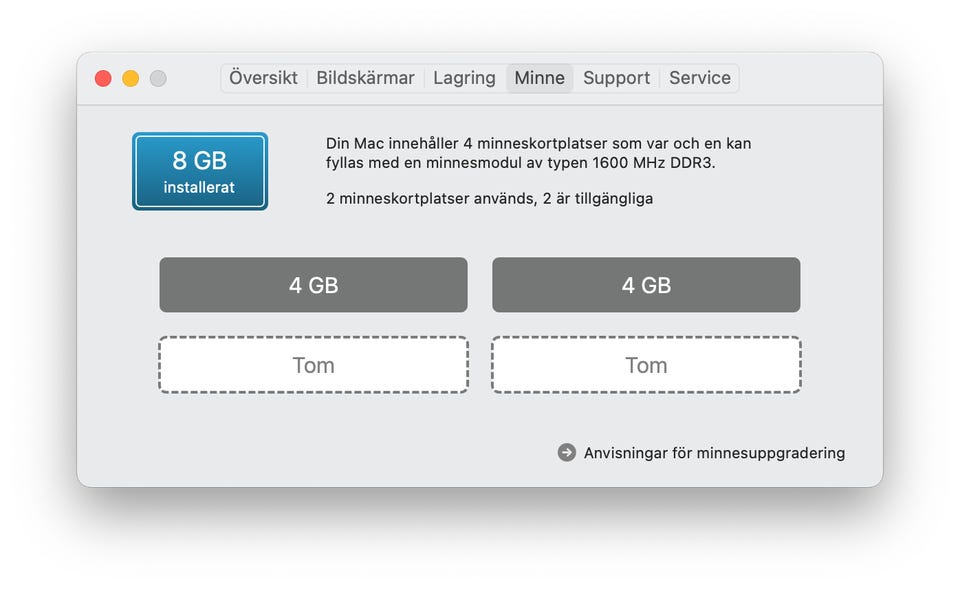Open the Bildskärmar tab
960x589 pixels.
point(365,78)
